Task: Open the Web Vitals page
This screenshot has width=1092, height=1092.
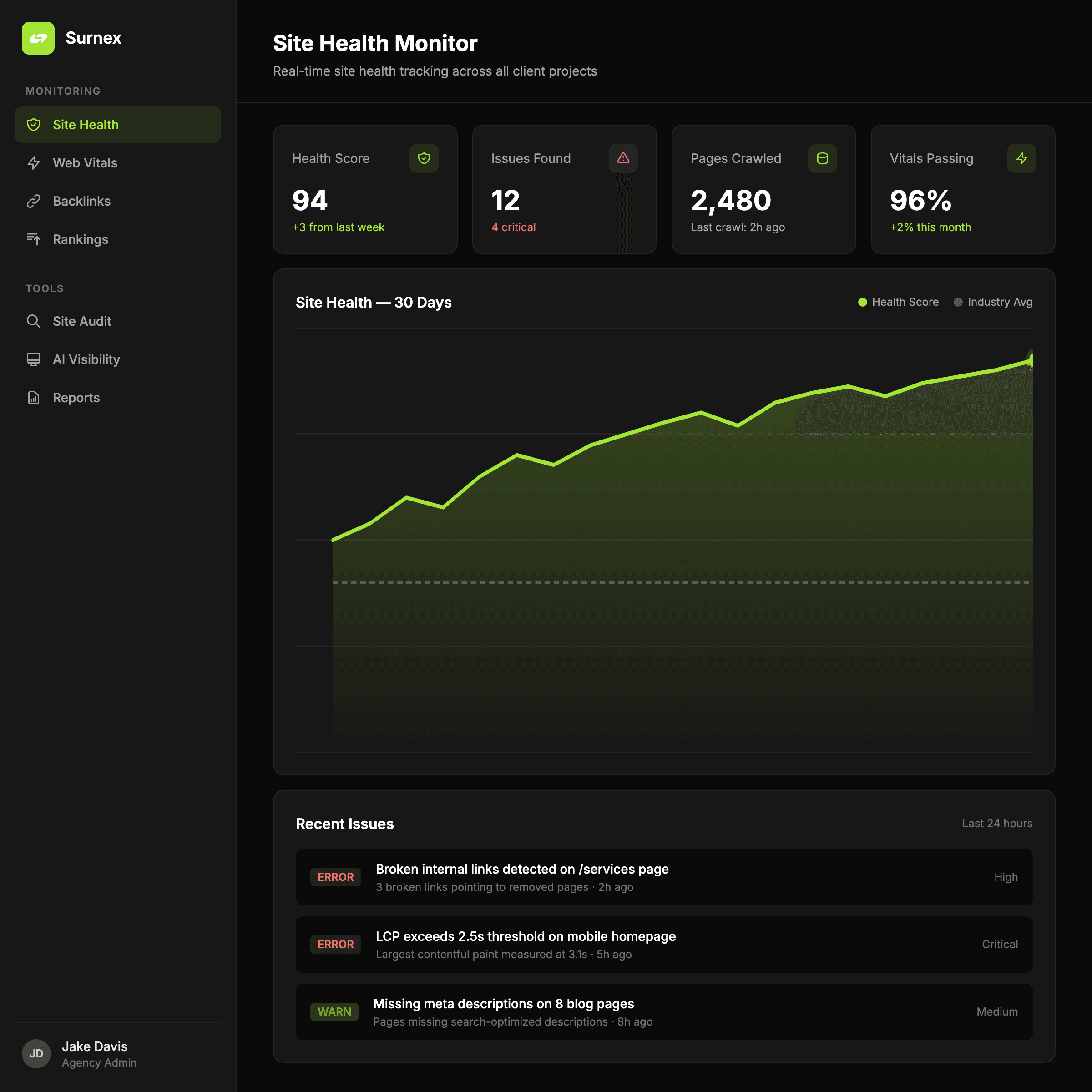Action: tap(85, 163)
